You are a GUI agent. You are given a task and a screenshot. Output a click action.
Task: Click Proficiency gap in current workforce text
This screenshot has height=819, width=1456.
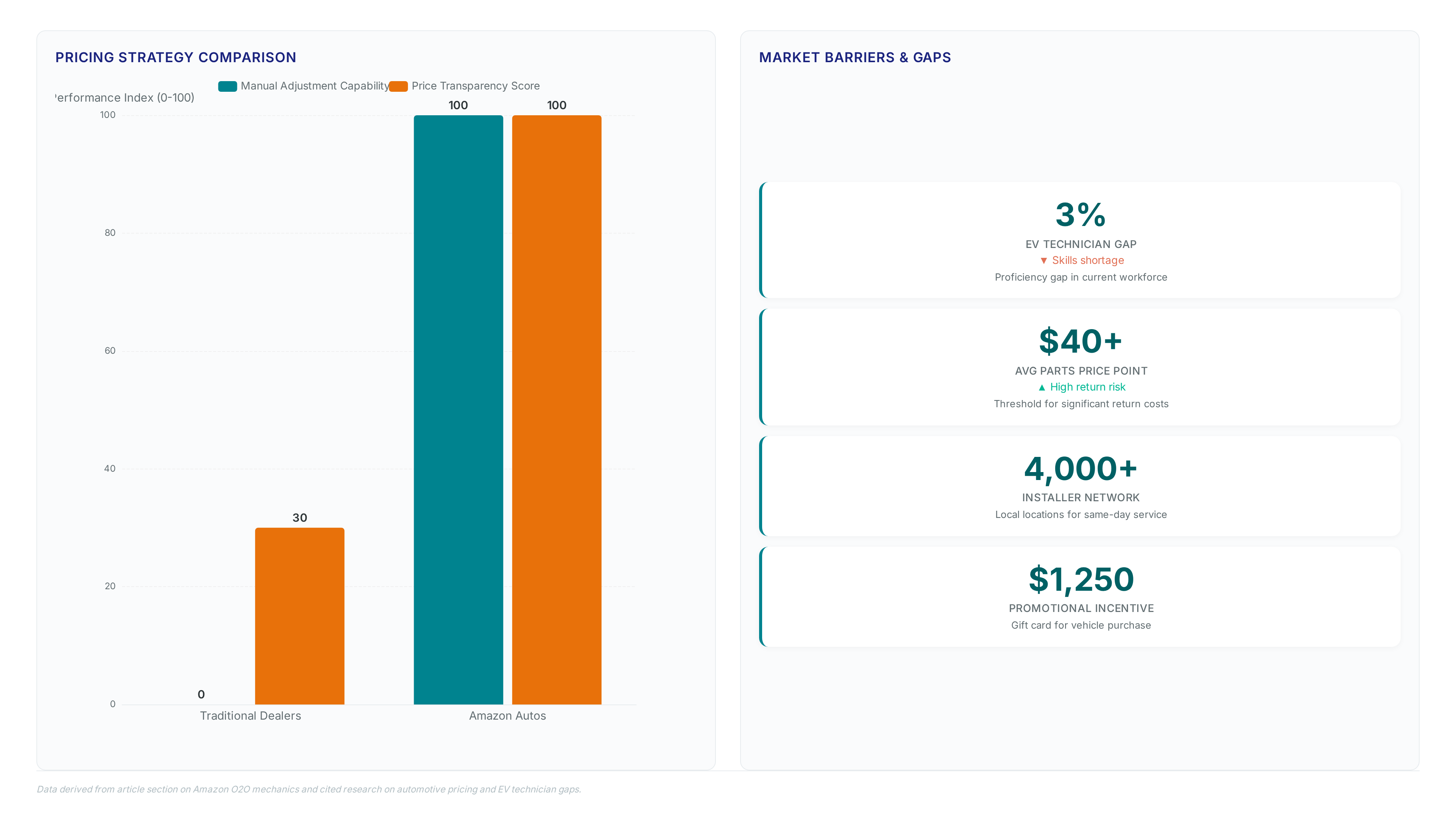(1081, 278)
